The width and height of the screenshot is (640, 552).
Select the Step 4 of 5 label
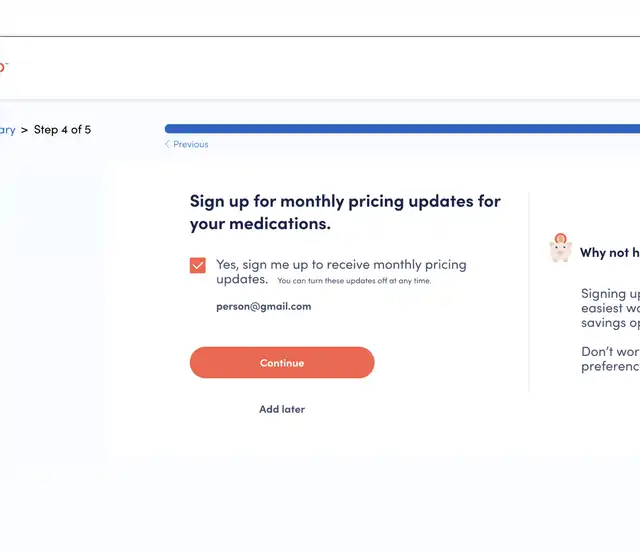point(62,130)
